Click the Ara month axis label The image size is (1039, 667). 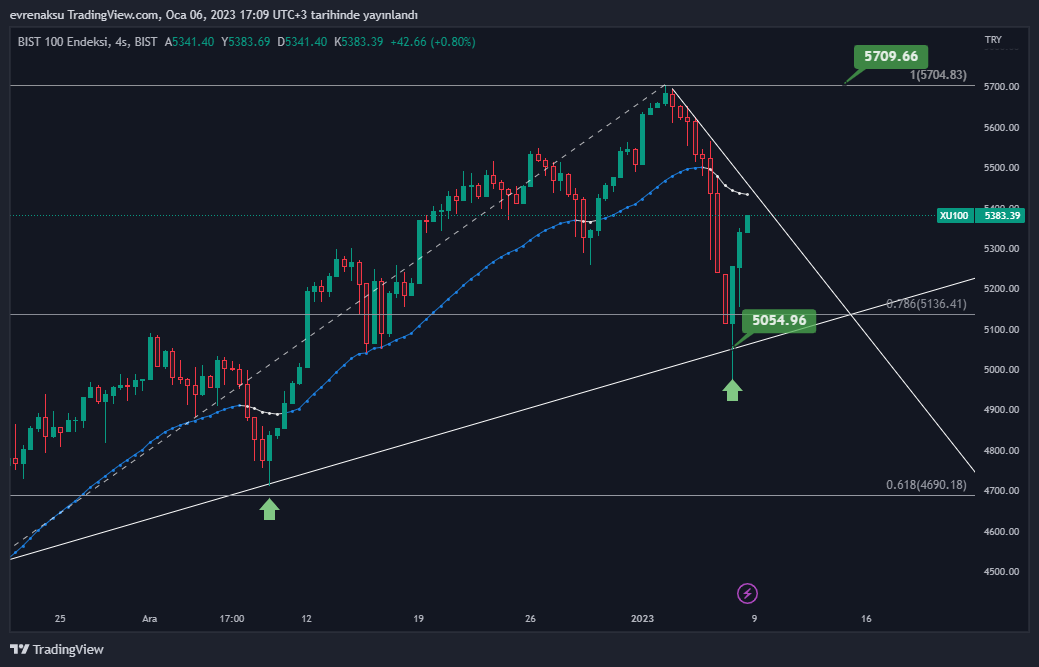150,619
